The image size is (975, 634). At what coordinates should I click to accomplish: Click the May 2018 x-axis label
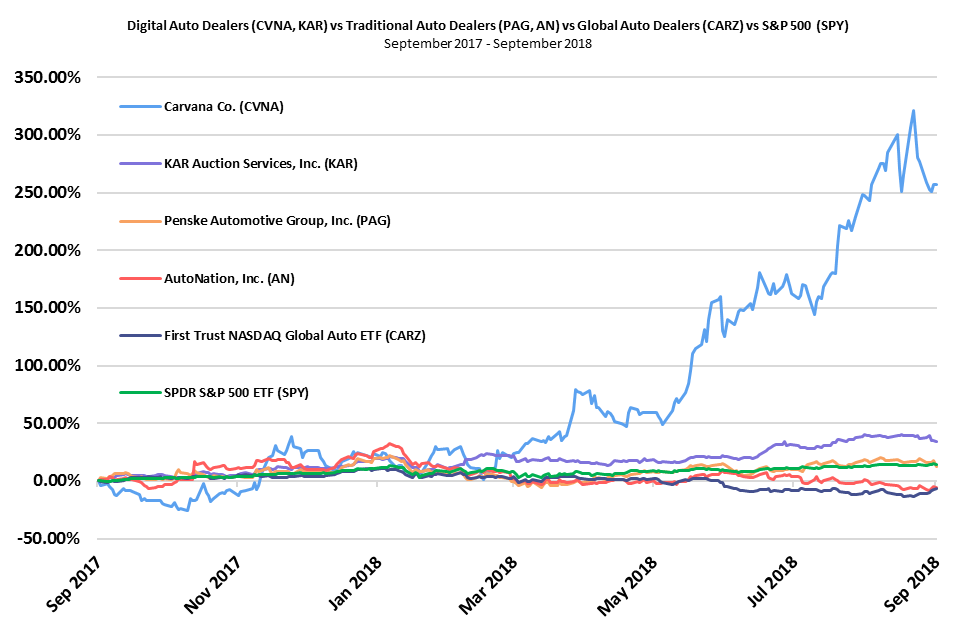pos(627,586)
